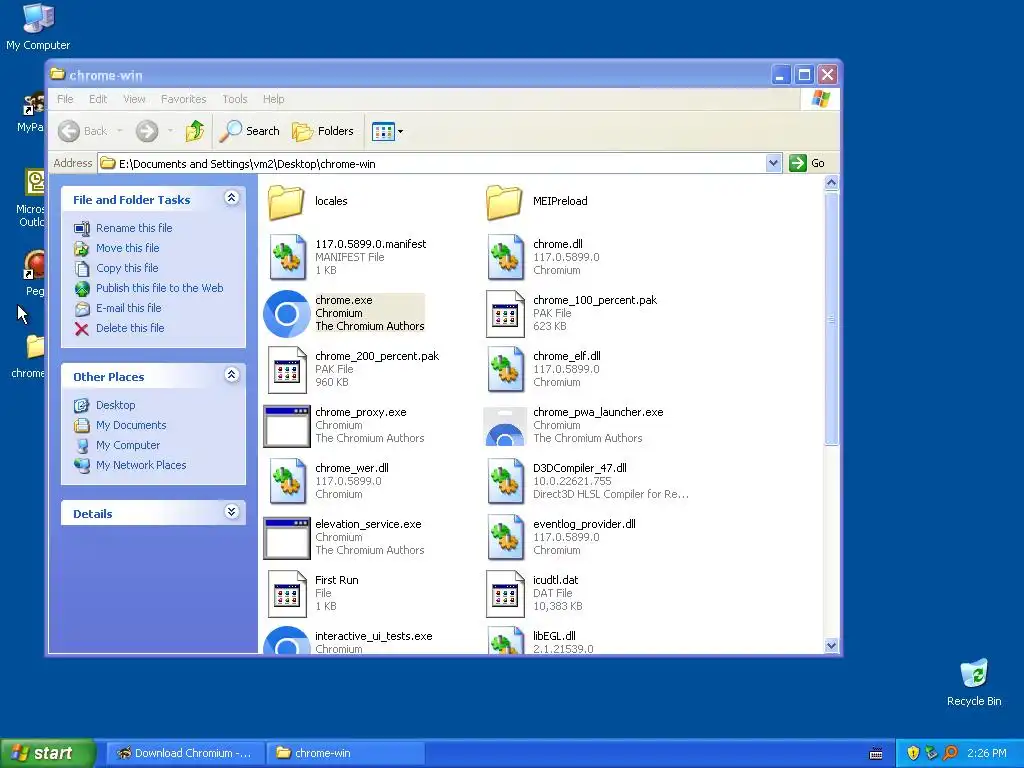Select the chrome_pwa_launcher.exe icon
The width and height of the screenshot is (1024, 768).
pyautogui.click(x=504, y=426)
